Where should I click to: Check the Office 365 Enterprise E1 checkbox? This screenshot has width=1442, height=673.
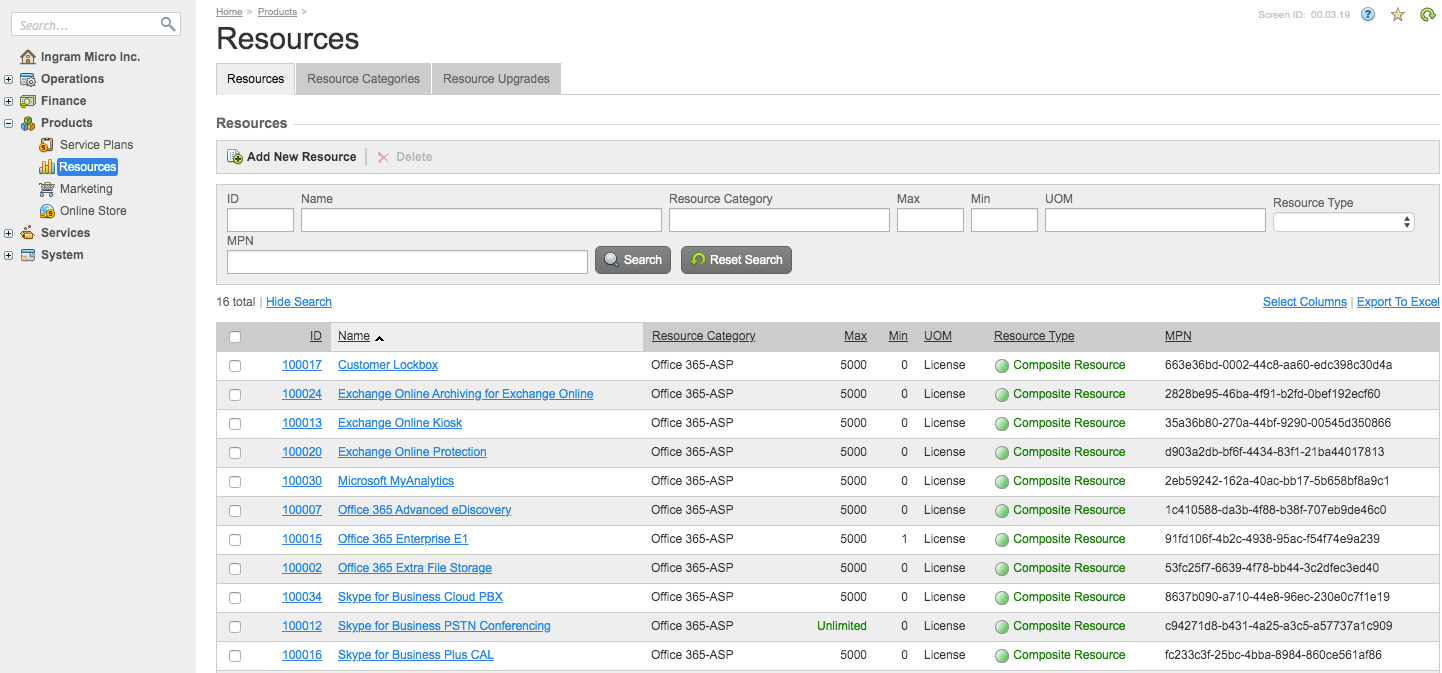[x=235, y=540]
